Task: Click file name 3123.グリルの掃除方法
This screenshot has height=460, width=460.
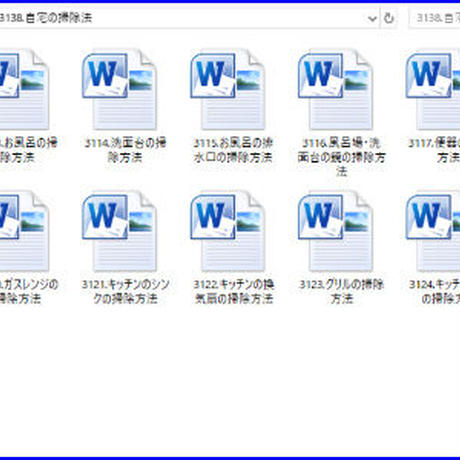Action: [342, 291]
